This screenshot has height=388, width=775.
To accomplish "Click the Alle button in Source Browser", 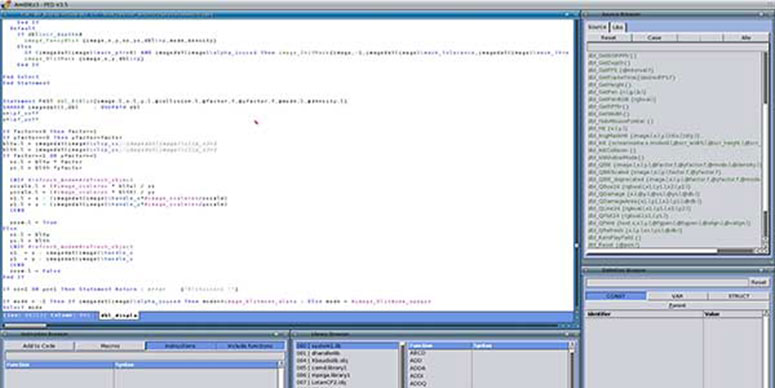I will [745, 38].
